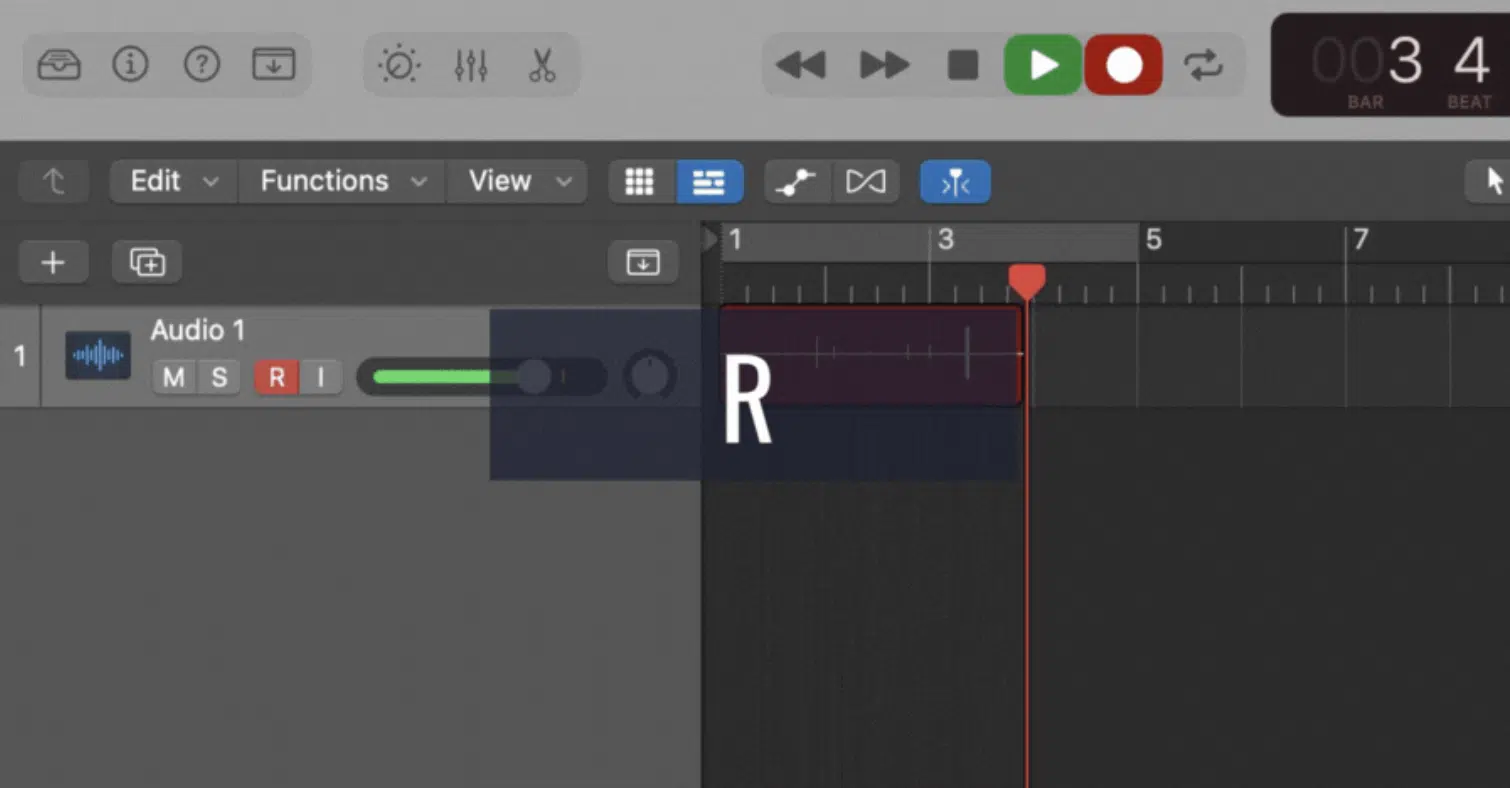Stop playback with the square button
The width and height of the screenshot is (1510, 788).
tap(963, 66)
